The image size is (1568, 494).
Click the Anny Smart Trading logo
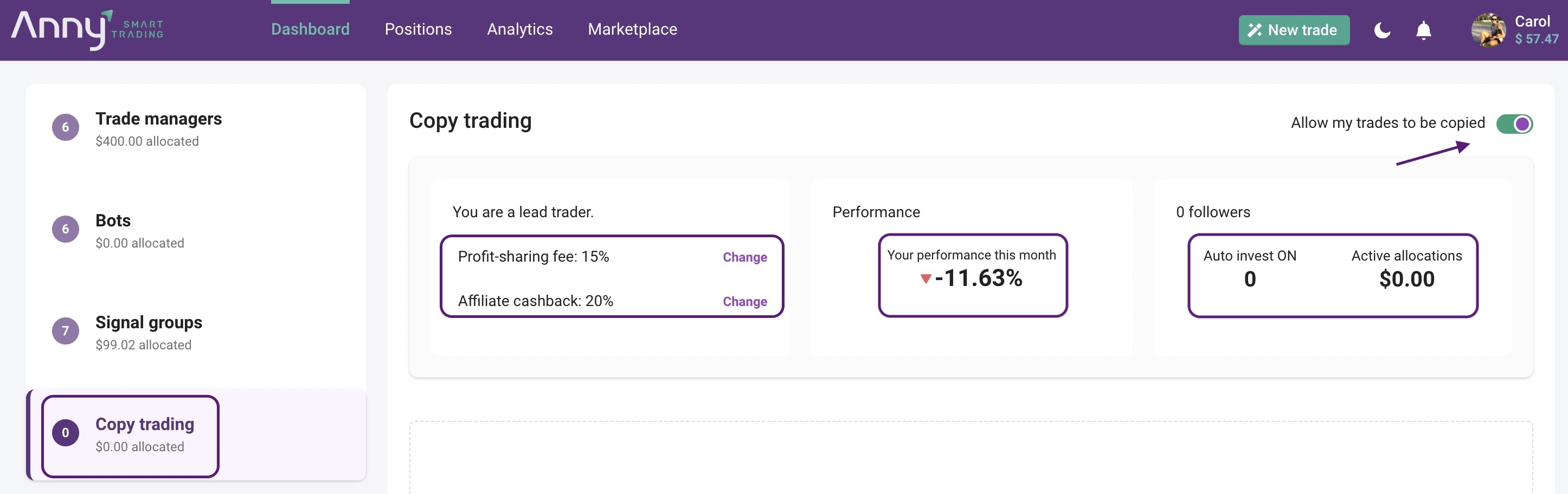tap(87, 29)
